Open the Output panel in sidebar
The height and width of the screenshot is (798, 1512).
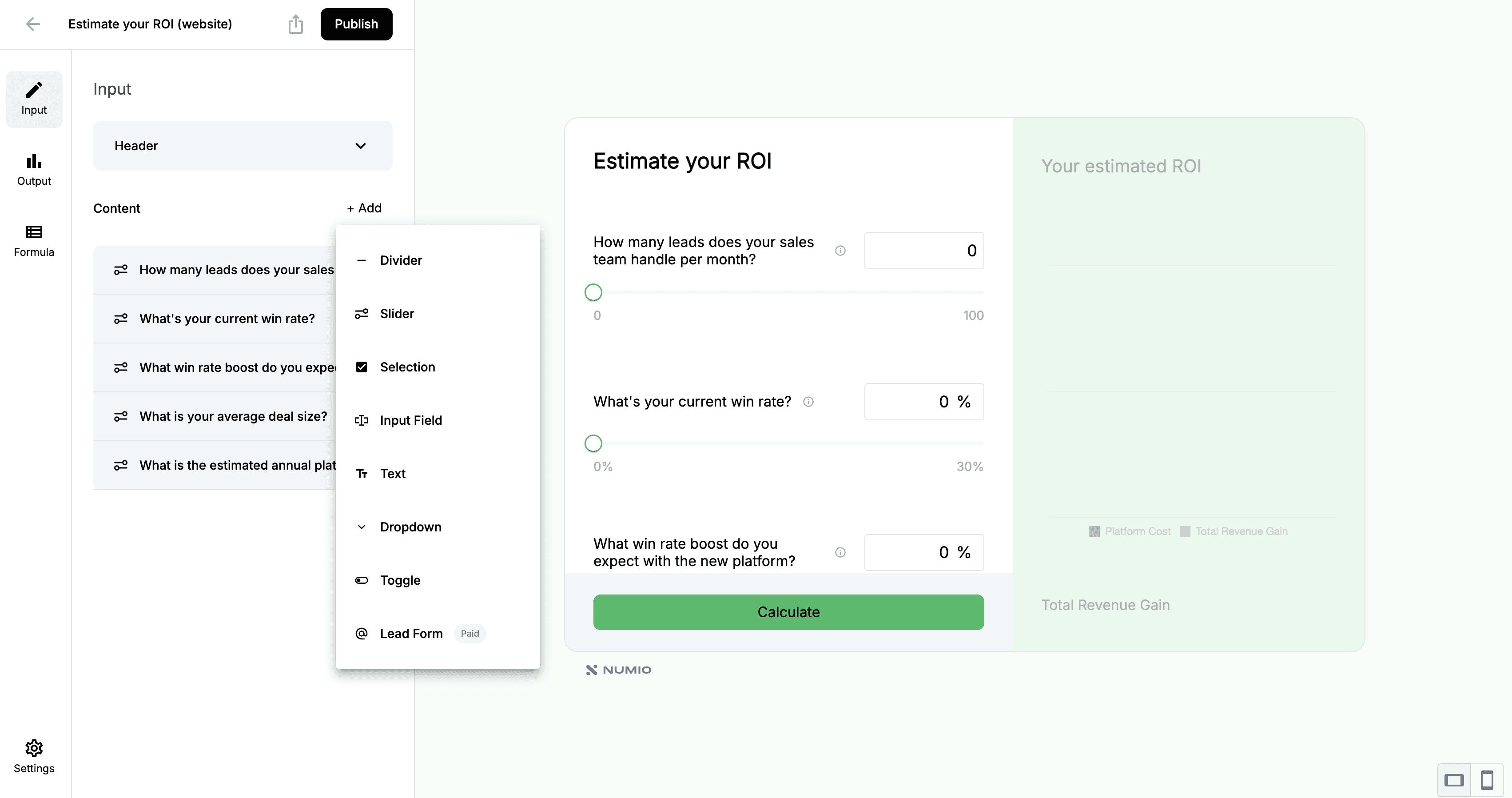click(x=34, y=170)
